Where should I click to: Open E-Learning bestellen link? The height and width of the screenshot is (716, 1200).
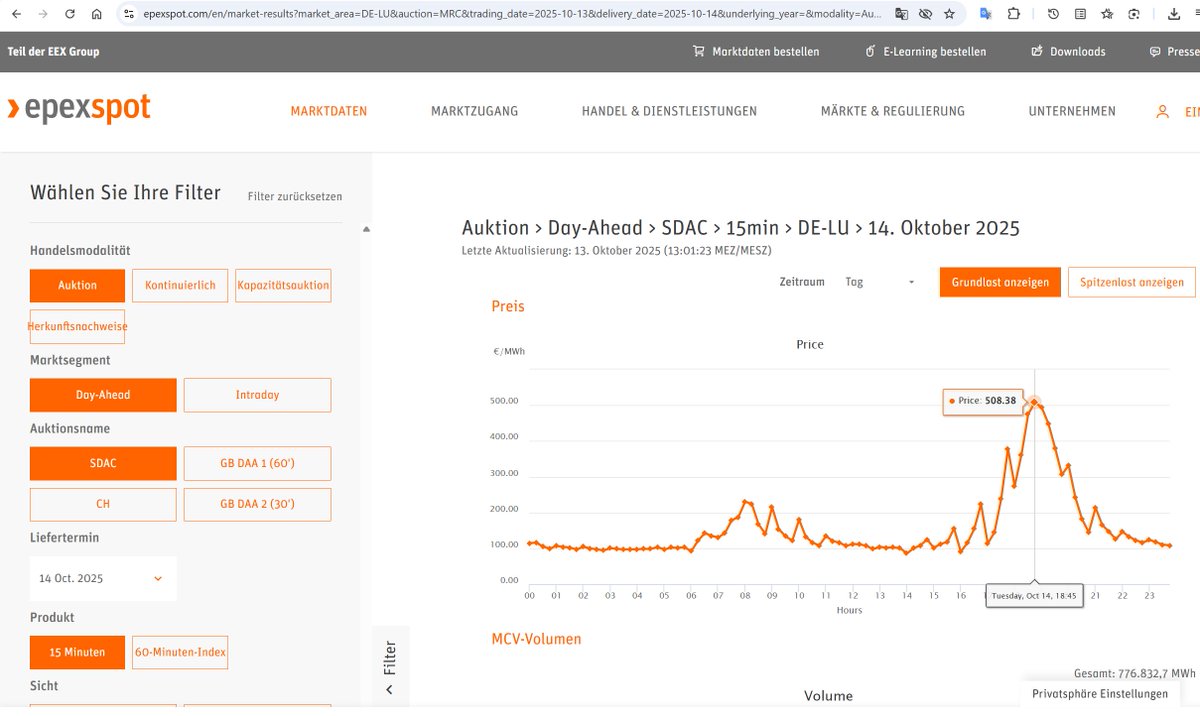pos(934,51)
